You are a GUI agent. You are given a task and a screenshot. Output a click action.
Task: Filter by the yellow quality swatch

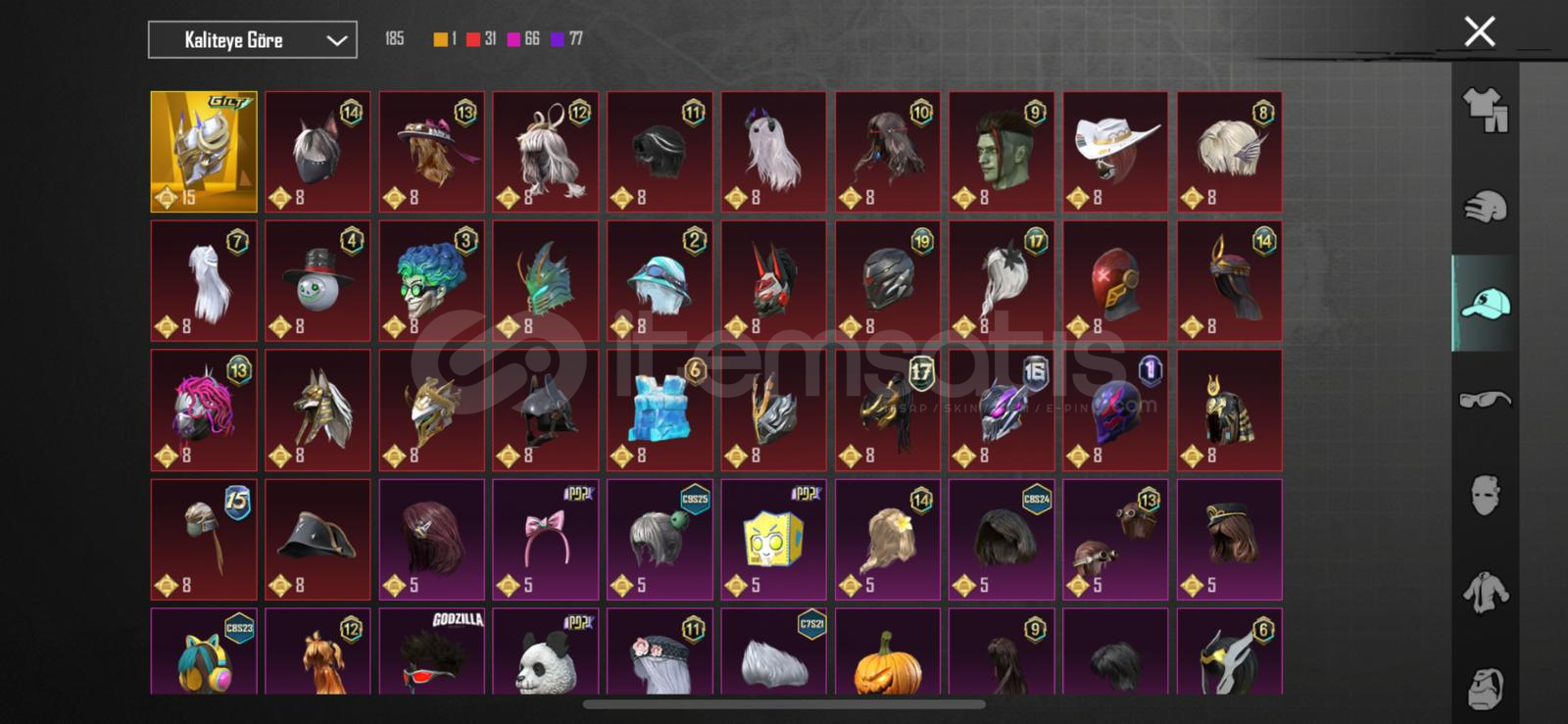(x=441, y=39)
